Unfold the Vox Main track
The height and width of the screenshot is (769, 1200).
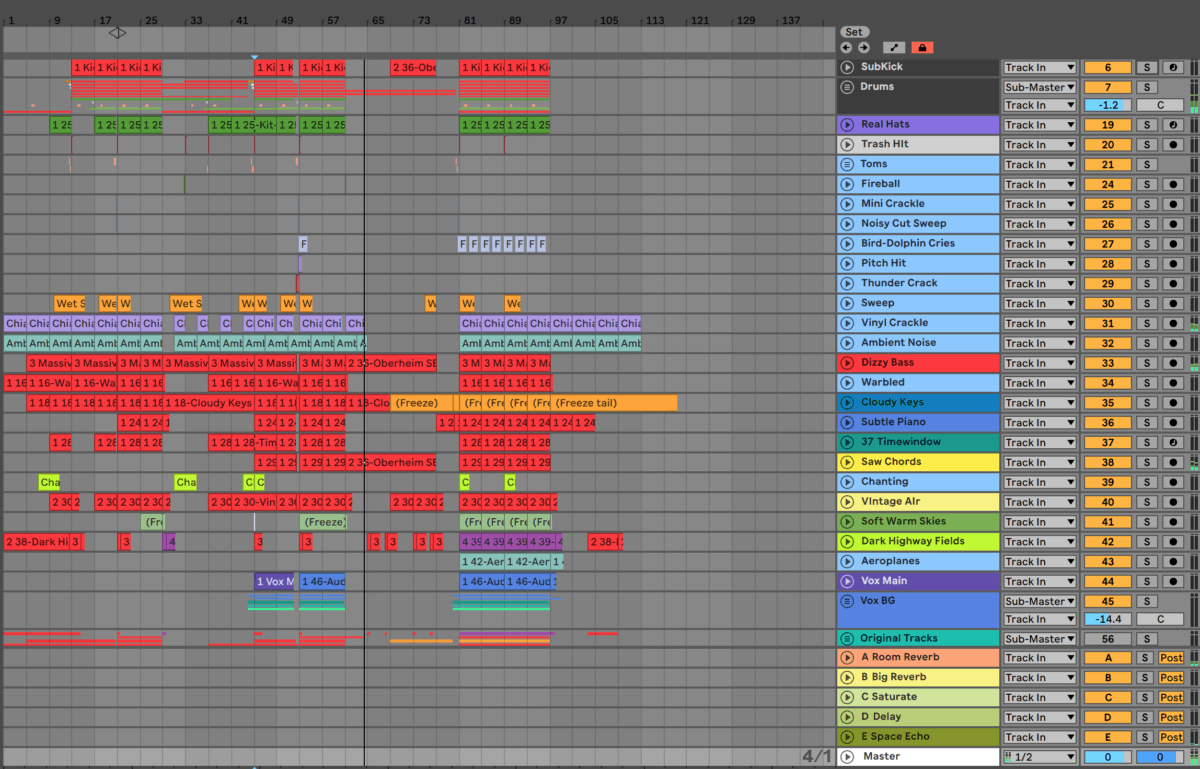(847, 581)
